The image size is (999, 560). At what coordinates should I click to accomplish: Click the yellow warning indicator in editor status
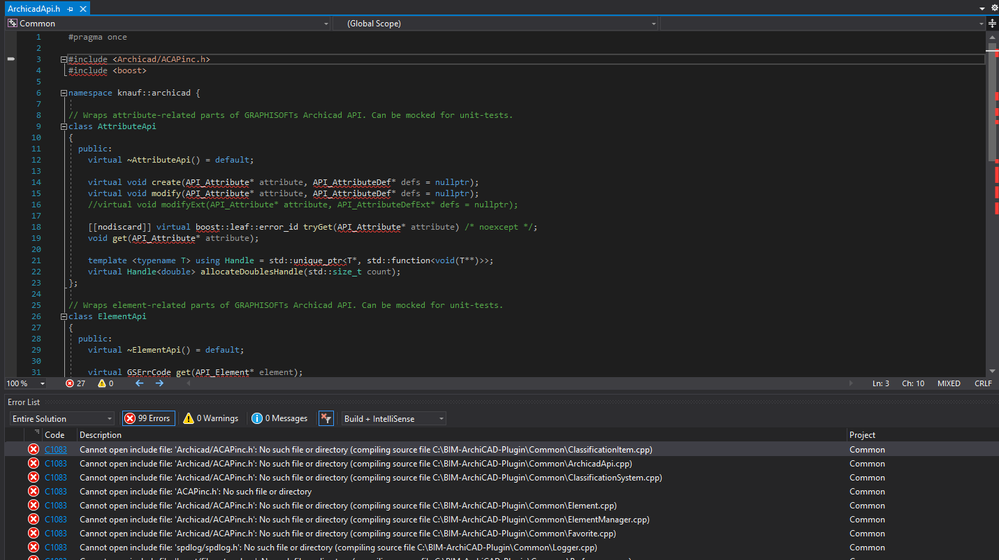[x=103, y=383]
